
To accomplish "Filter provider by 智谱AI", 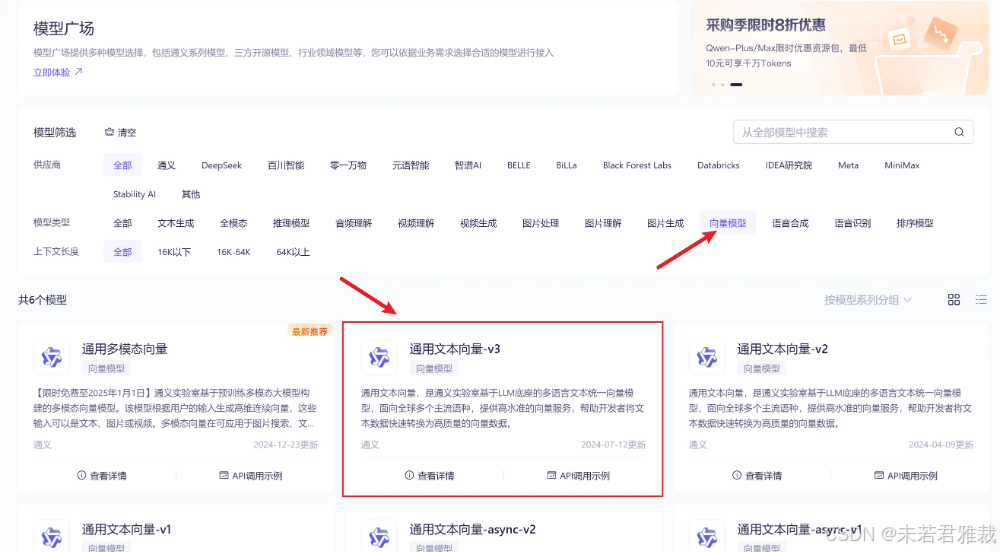I will coord(468,165).
